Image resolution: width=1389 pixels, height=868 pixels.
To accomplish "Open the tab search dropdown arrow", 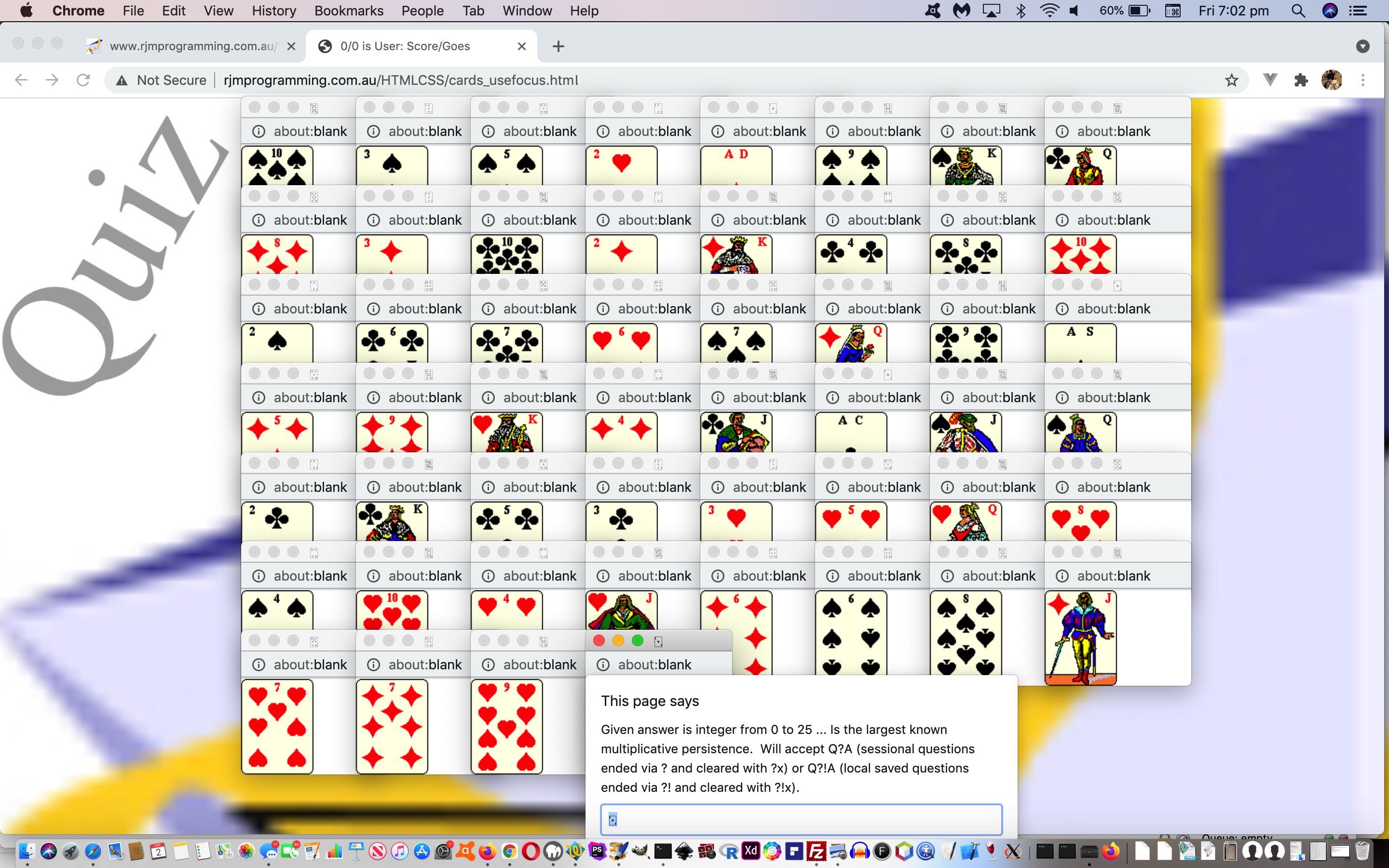I will click(1362, 46).
